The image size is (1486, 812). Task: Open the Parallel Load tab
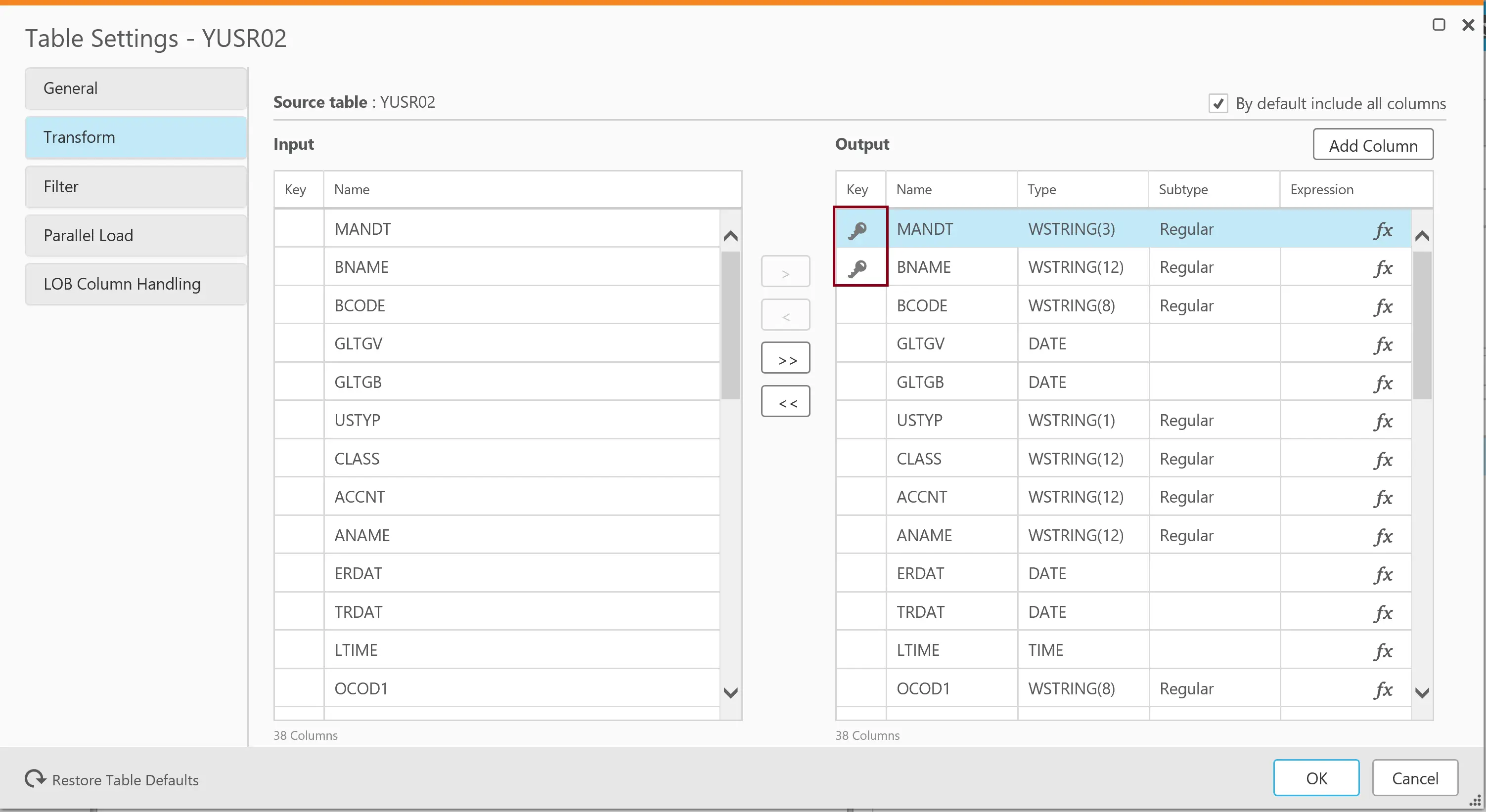click(136, 235)
